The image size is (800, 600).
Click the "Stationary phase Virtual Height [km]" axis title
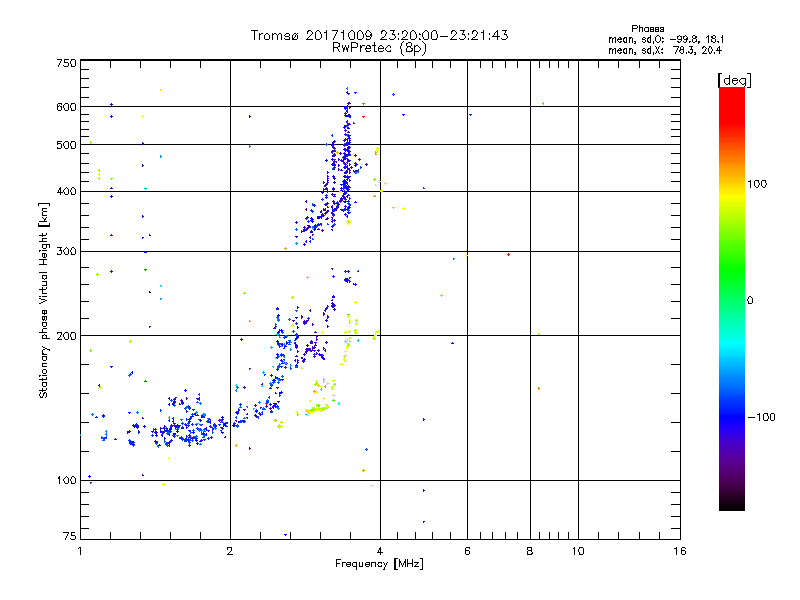tap(44, 300)
